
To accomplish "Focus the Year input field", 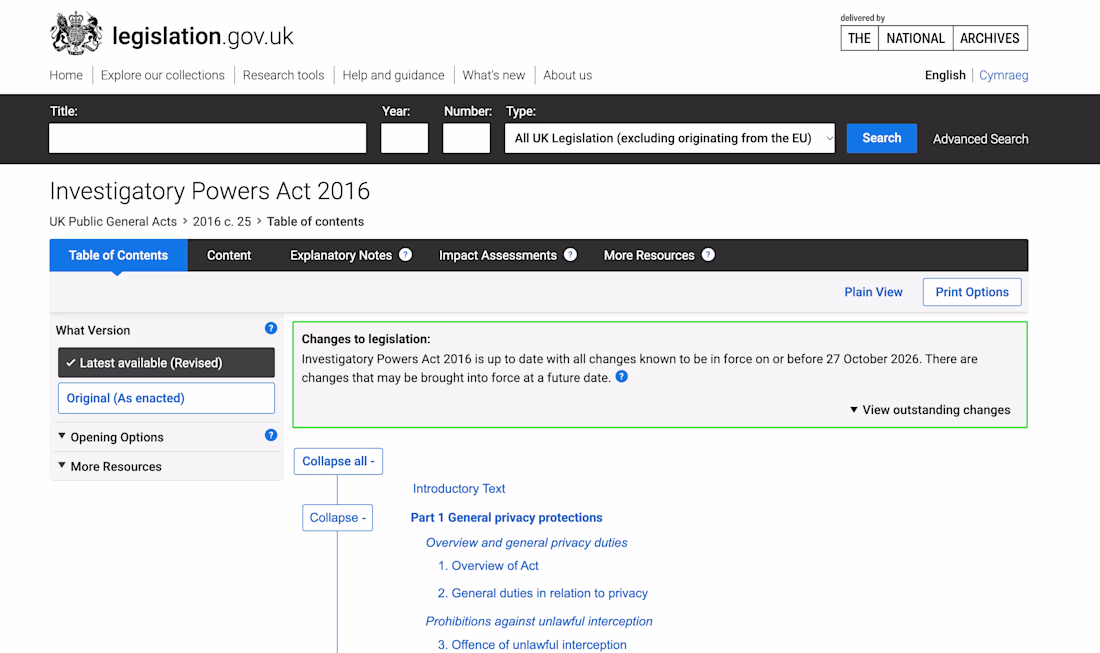I will tap(405, 138).
